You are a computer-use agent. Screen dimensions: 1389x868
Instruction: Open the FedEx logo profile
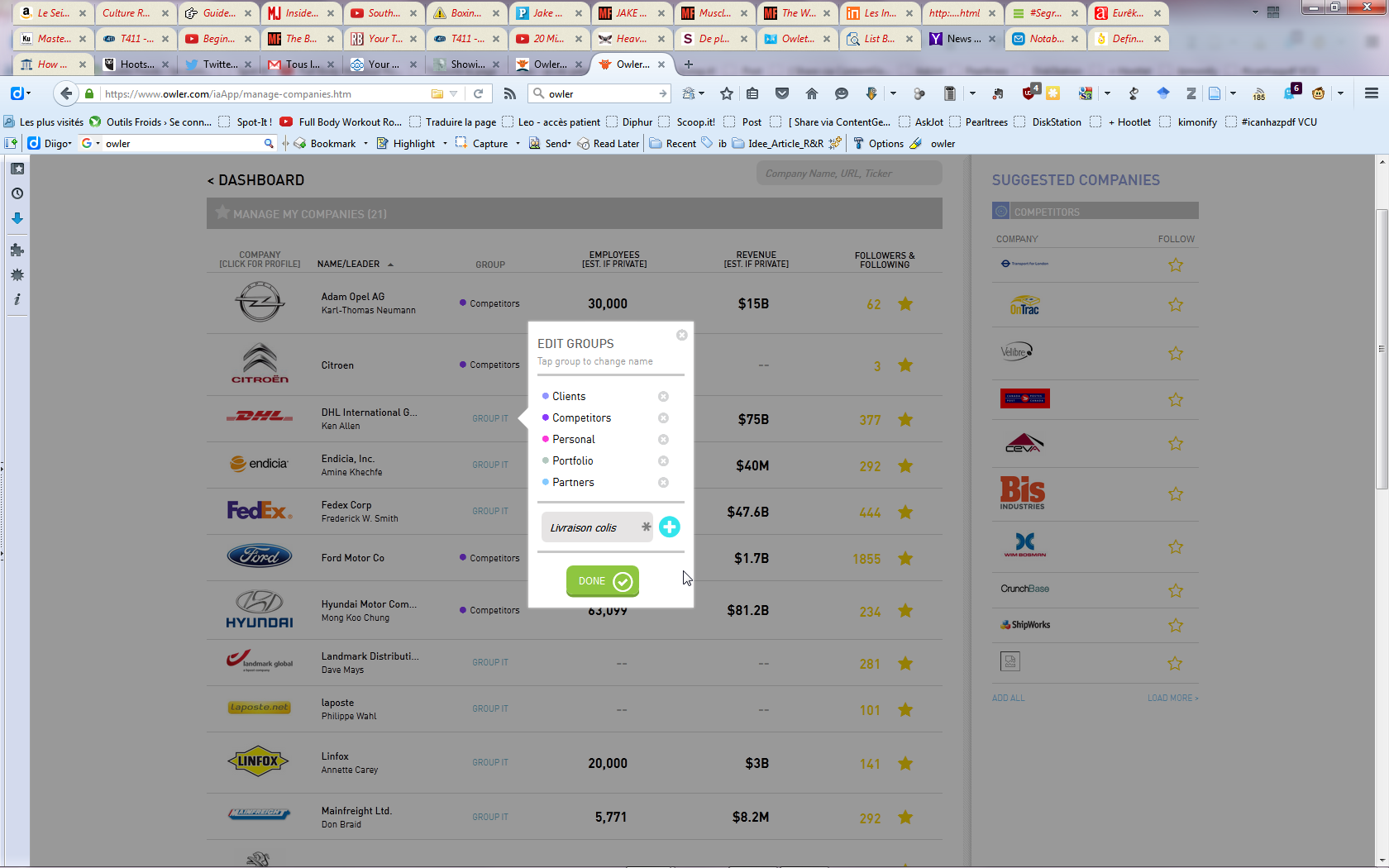click(260, 511)
